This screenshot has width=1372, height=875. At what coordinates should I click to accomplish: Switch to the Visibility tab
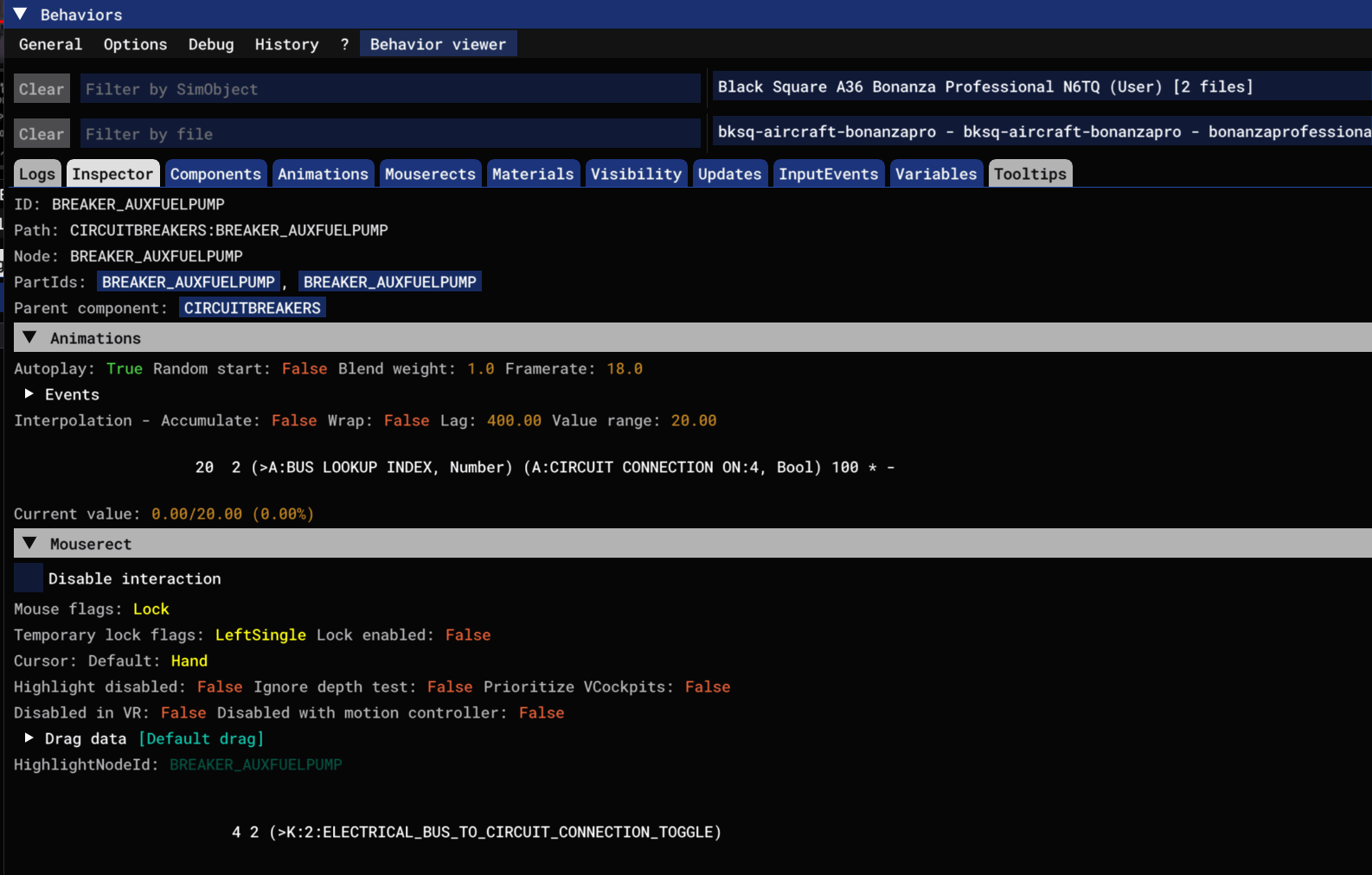pyautogui.click(x=636, y=174)
